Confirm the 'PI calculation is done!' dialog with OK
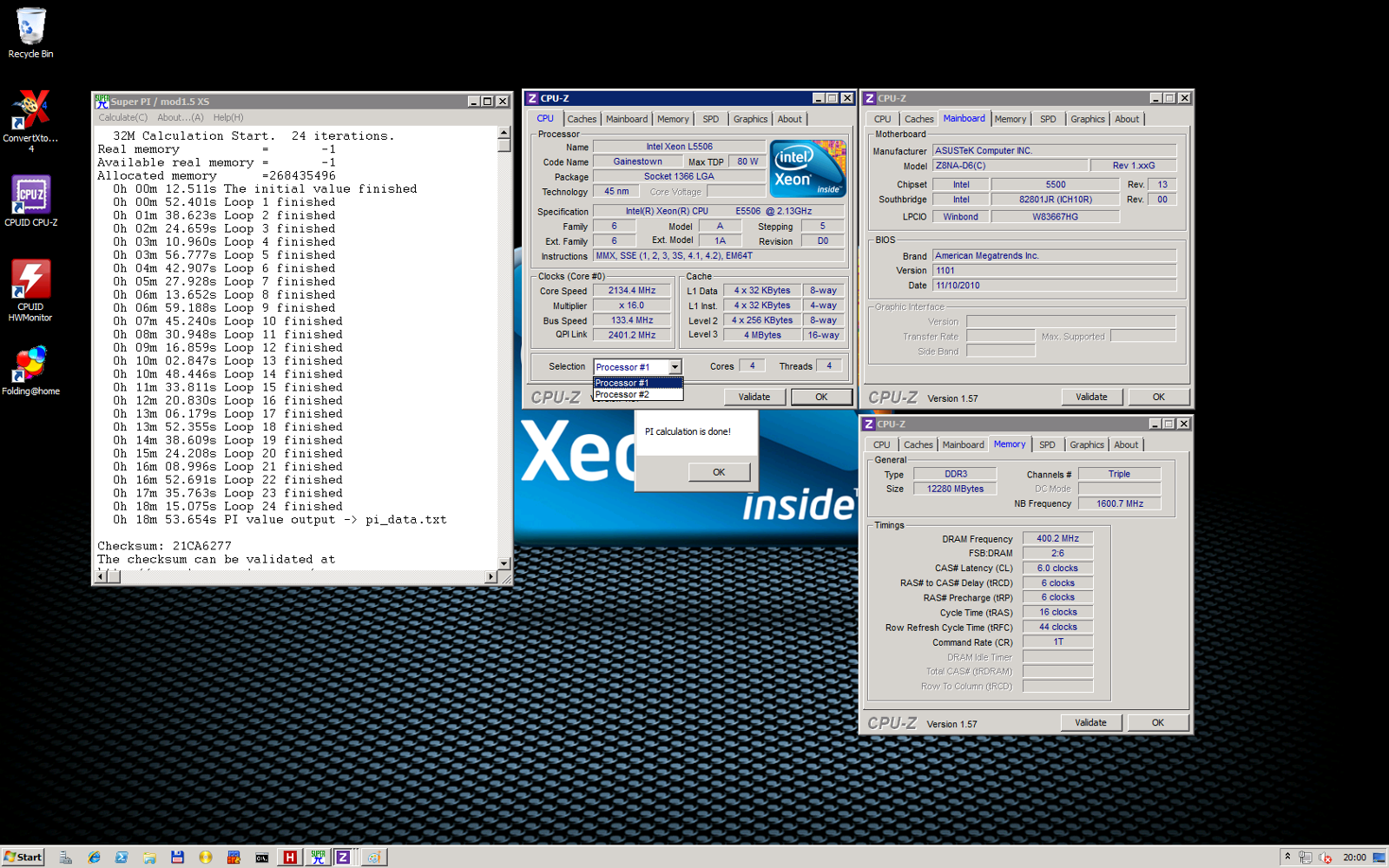Image resolution: width=1389 pixels, height=868 pixels. click(x=719, y=472)
